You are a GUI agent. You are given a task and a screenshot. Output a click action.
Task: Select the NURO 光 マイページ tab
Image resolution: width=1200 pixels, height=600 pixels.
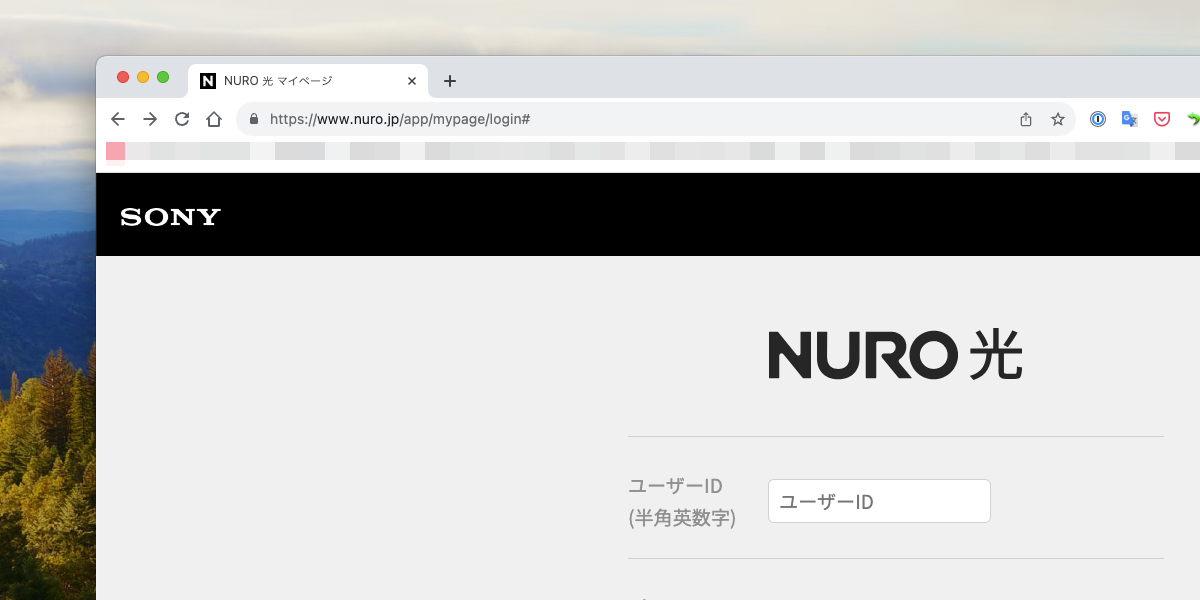point(300,80)
